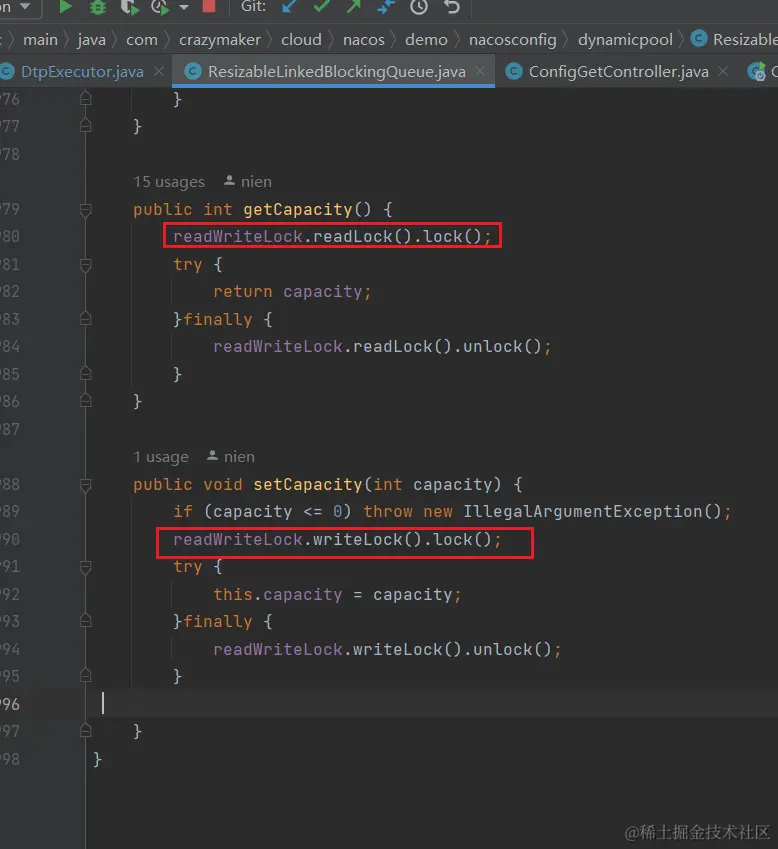Image resolution: width=778 pixels, height=849 pixels.
Task: Navigate to the main breadcrumb
Action: click(x=41, y=40)
